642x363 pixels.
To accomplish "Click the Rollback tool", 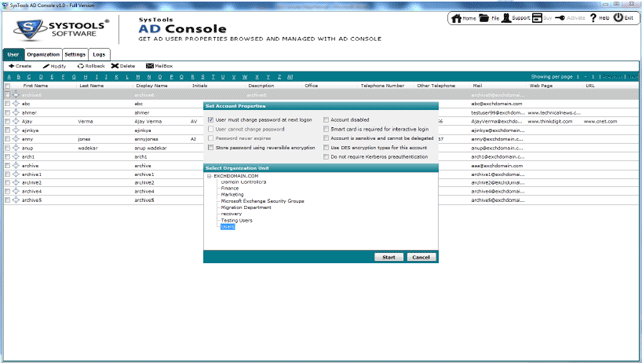I will pos(91,66).
